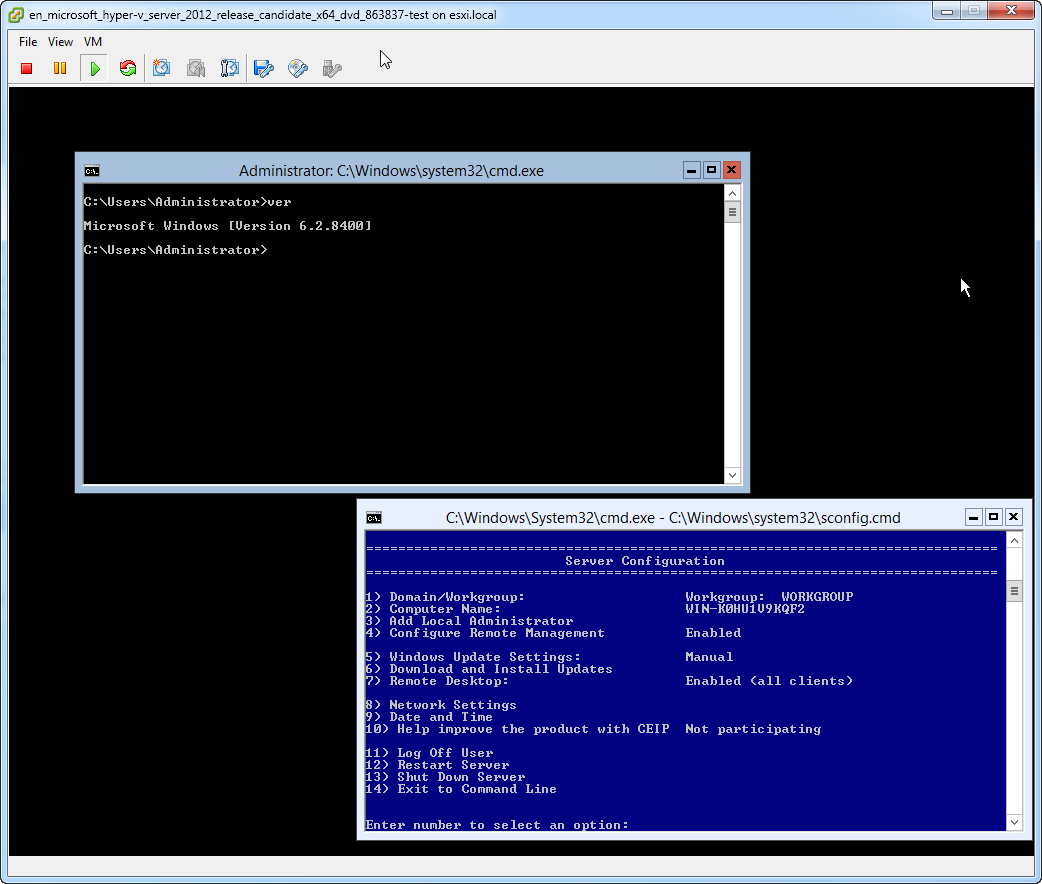Close the Administrator cmd.exe window
The height and width of the screenshot is (884, 1042).
click(731, 170)
